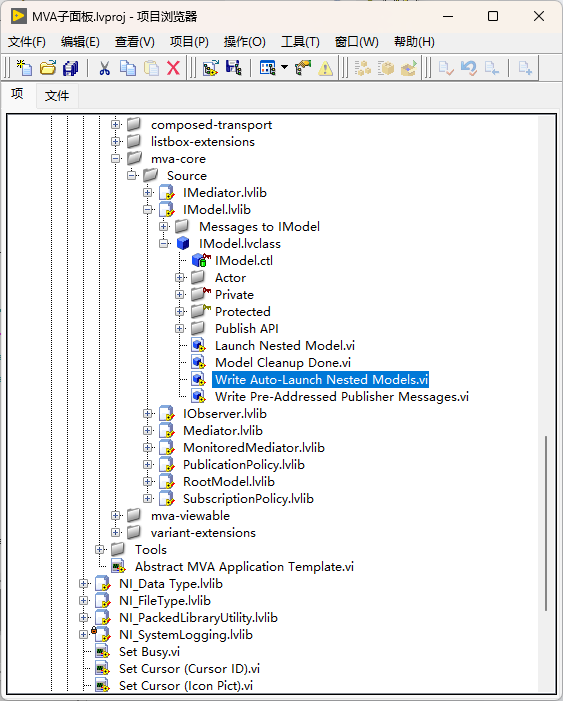Click the Filter view toolbar icon
563x701 pixels.
[x=267, y=68]
